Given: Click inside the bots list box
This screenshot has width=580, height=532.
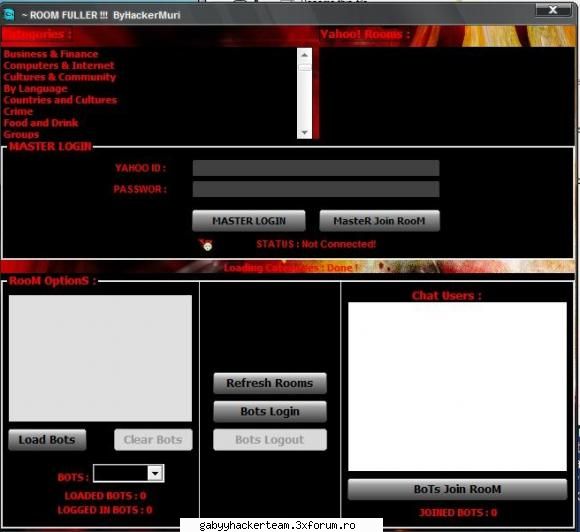Looking at the screenshot, I should click(x=100, y=358).
